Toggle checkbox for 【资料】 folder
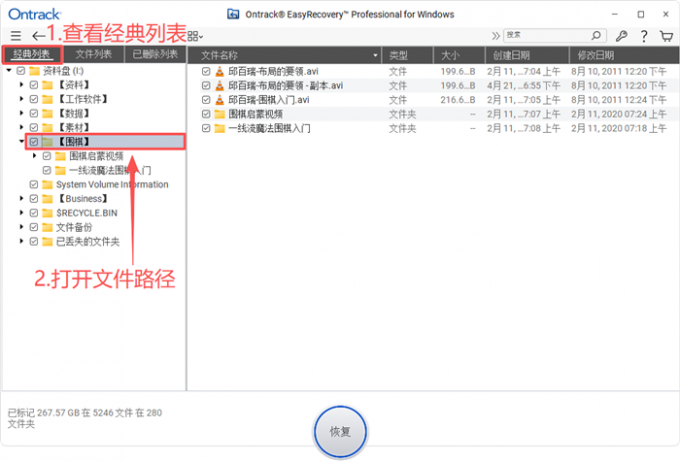The width and height of the screenshot is (680, 461). point(34,85)
